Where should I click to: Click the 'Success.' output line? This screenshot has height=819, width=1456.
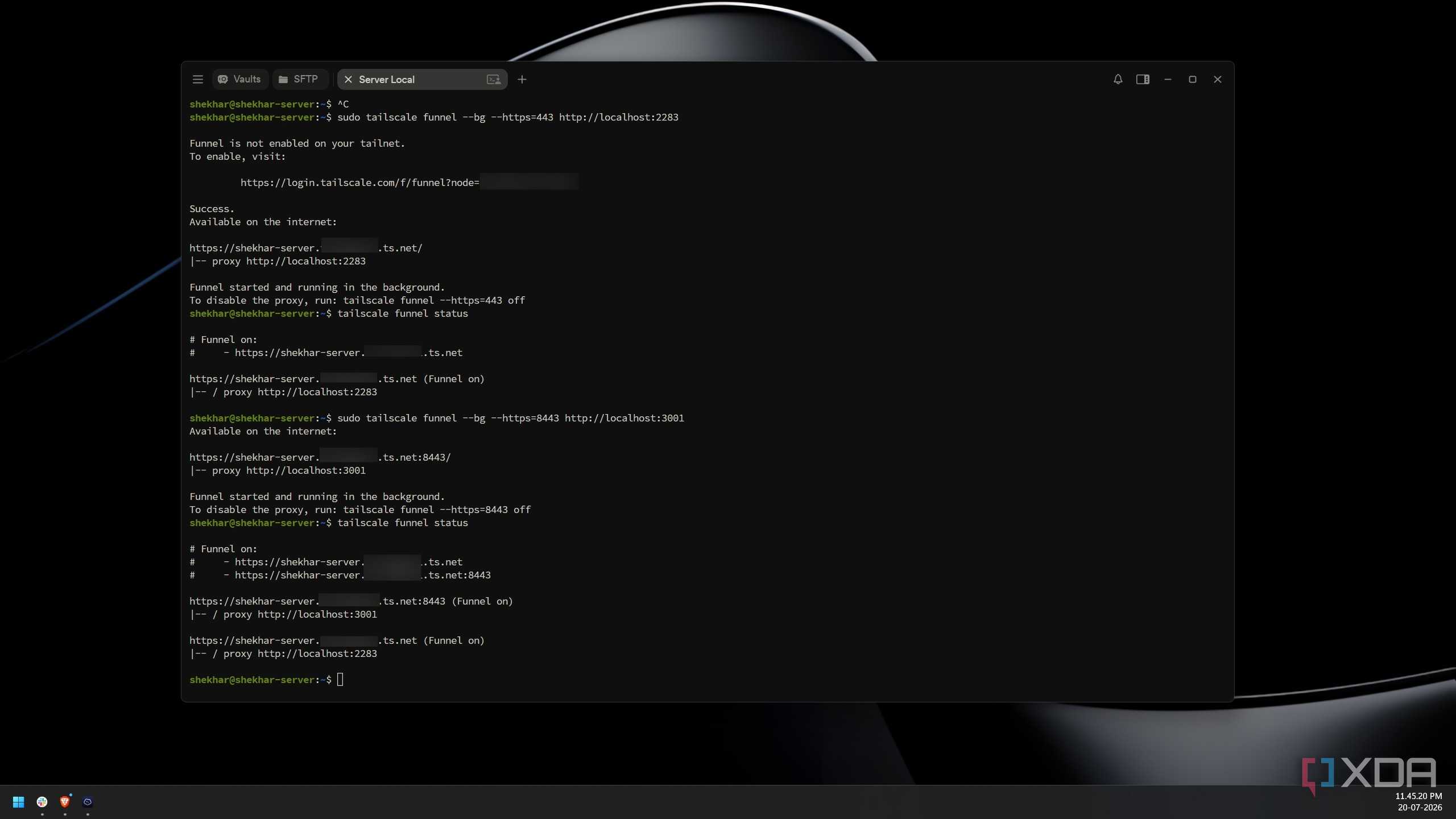click(212, 209)
